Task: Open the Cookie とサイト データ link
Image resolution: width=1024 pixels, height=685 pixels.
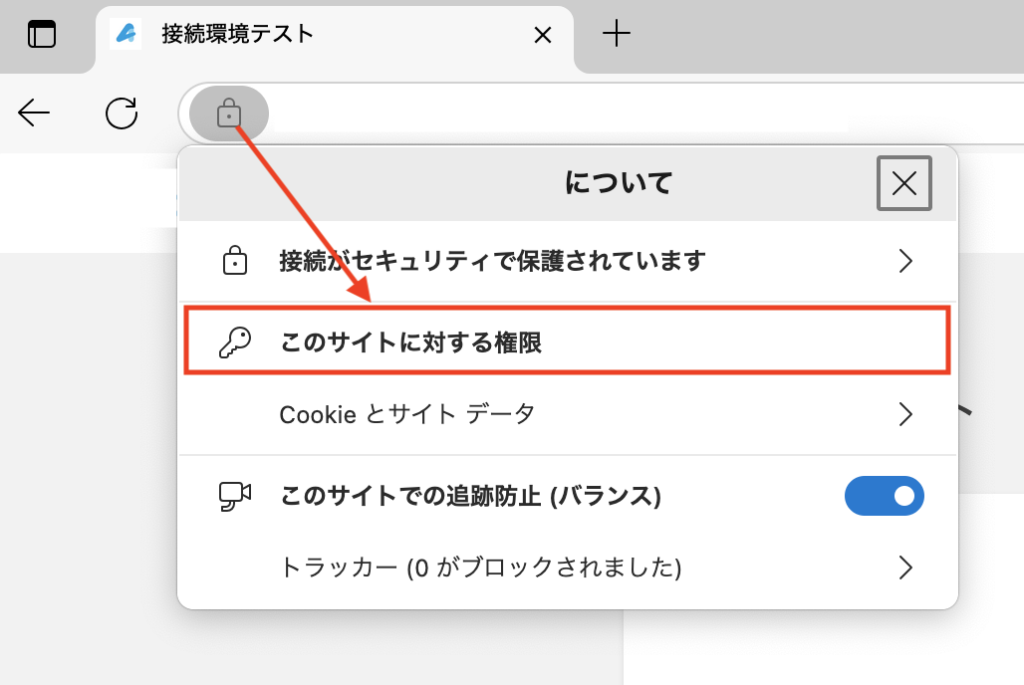Action: click(407, 414)
